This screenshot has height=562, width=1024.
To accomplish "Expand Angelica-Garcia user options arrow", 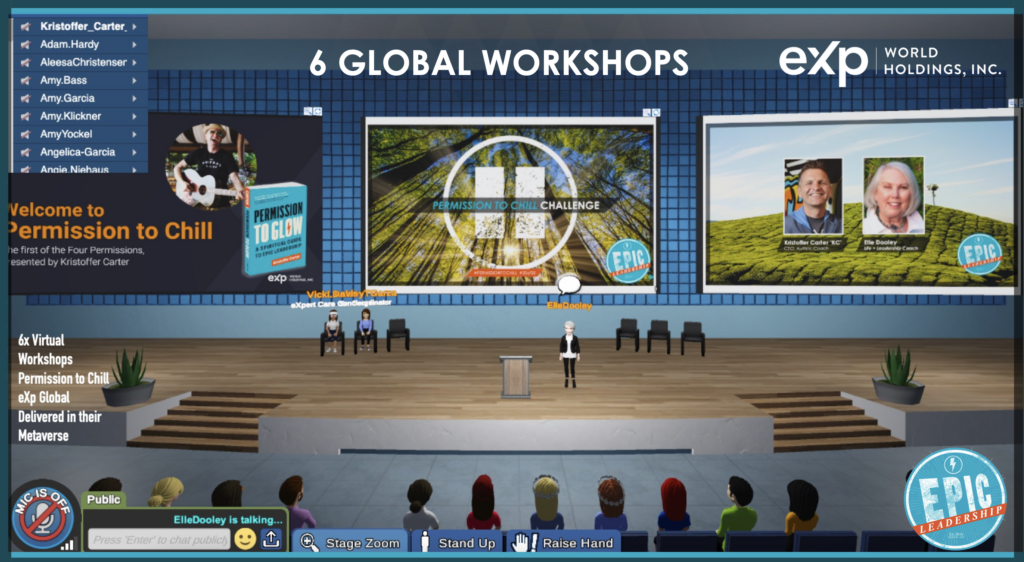I will 134,152.
